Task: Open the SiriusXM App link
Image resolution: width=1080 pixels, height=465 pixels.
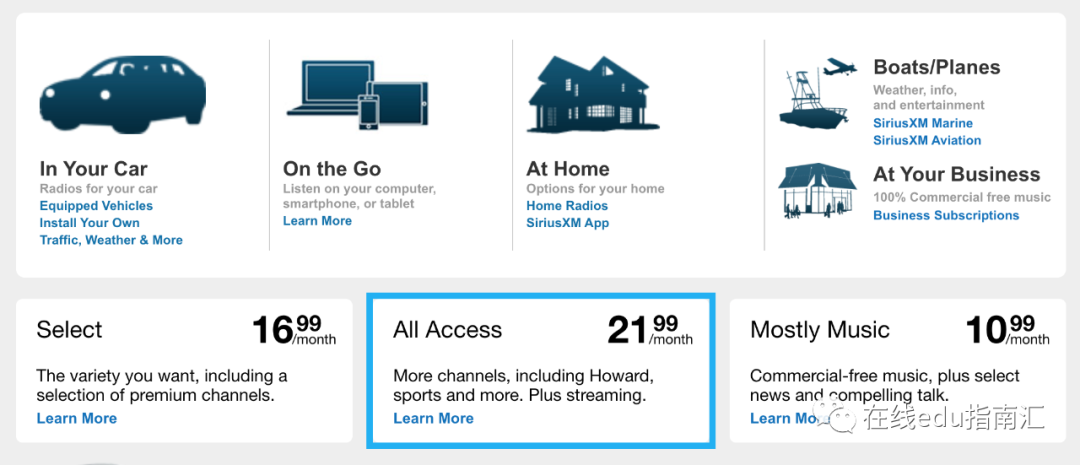Action: pos(568,223)
